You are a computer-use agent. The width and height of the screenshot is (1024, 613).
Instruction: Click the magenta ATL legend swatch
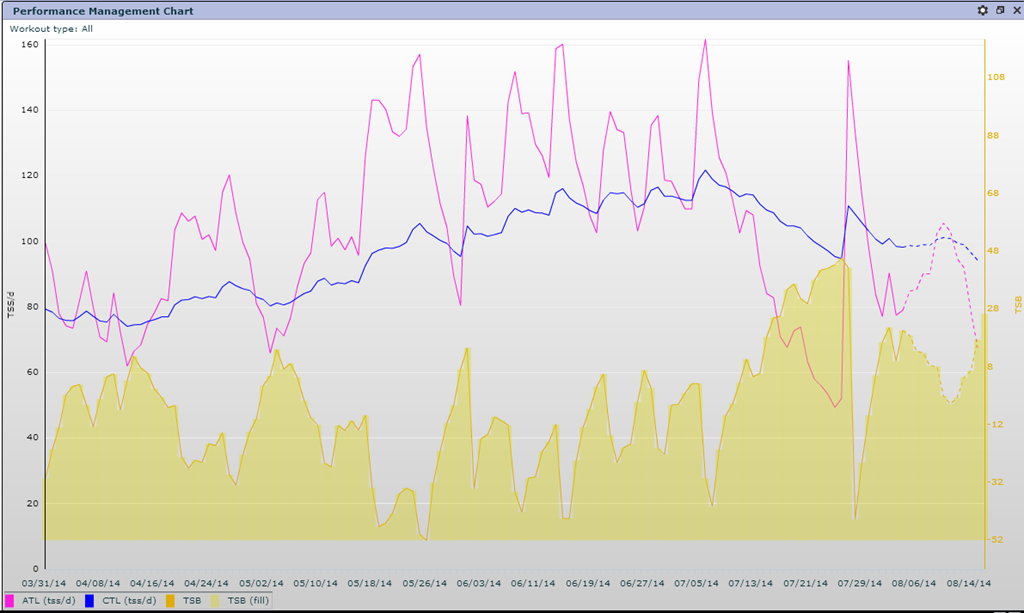pos(10,601)
